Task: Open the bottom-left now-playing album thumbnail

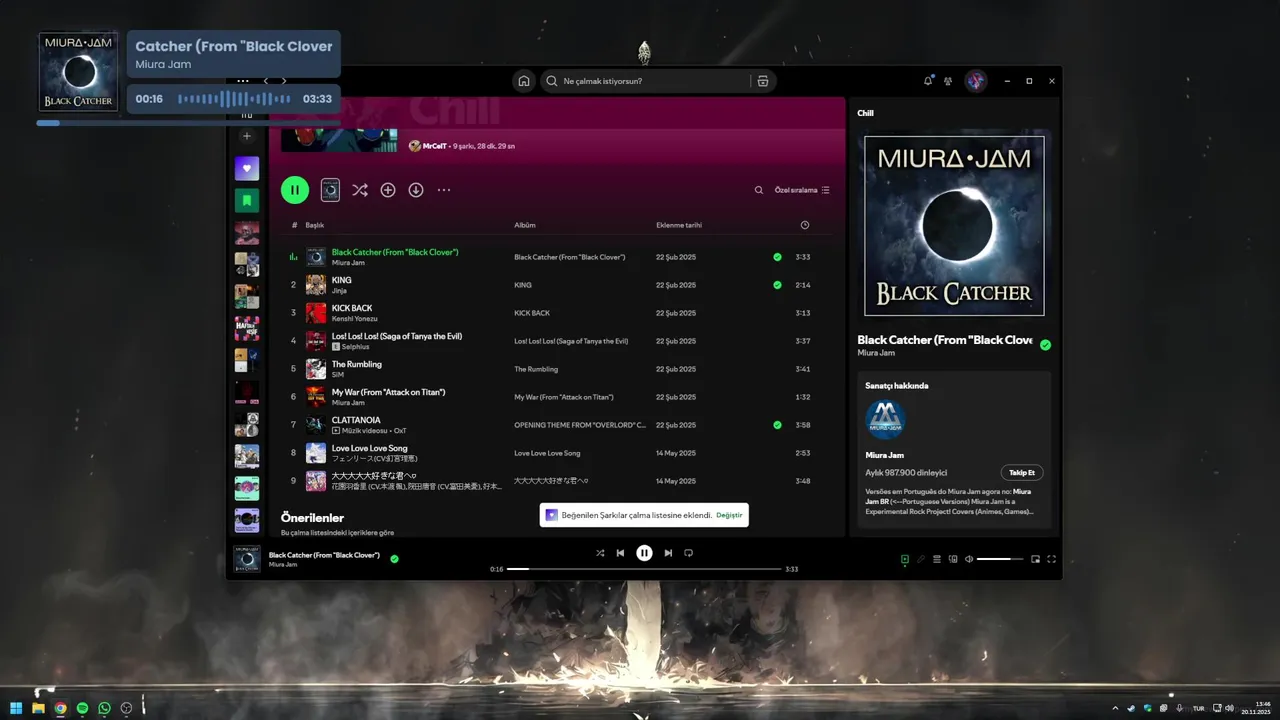Action: point(247,559)
